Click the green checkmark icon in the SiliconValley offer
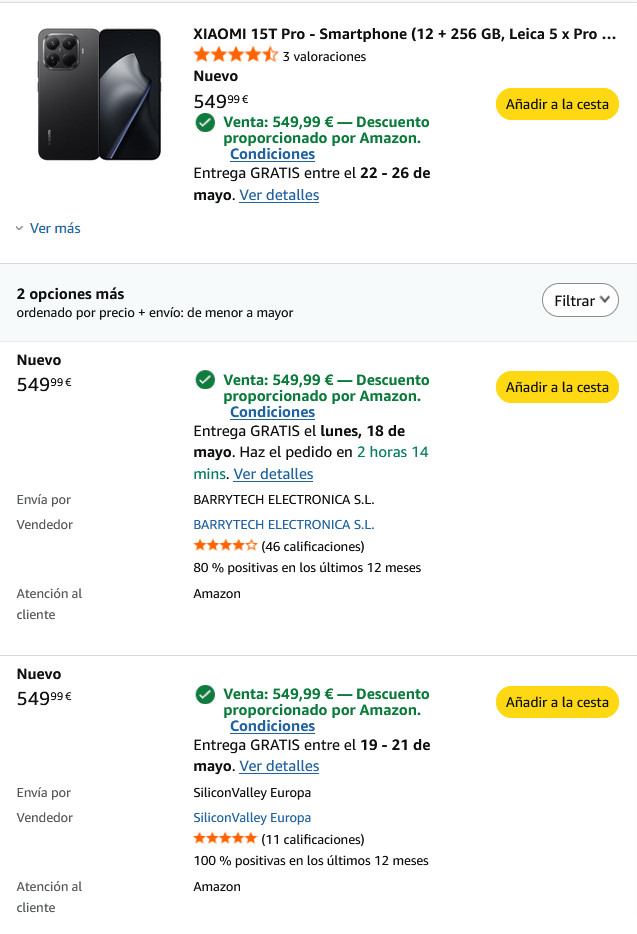 [x=205, y=694]
